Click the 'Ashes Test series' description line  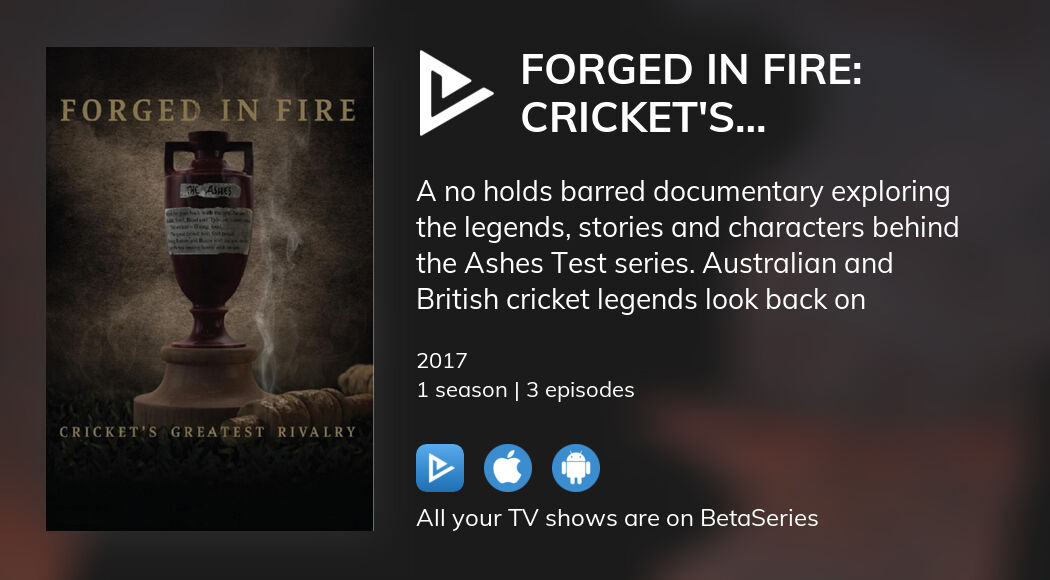[654, 263]
